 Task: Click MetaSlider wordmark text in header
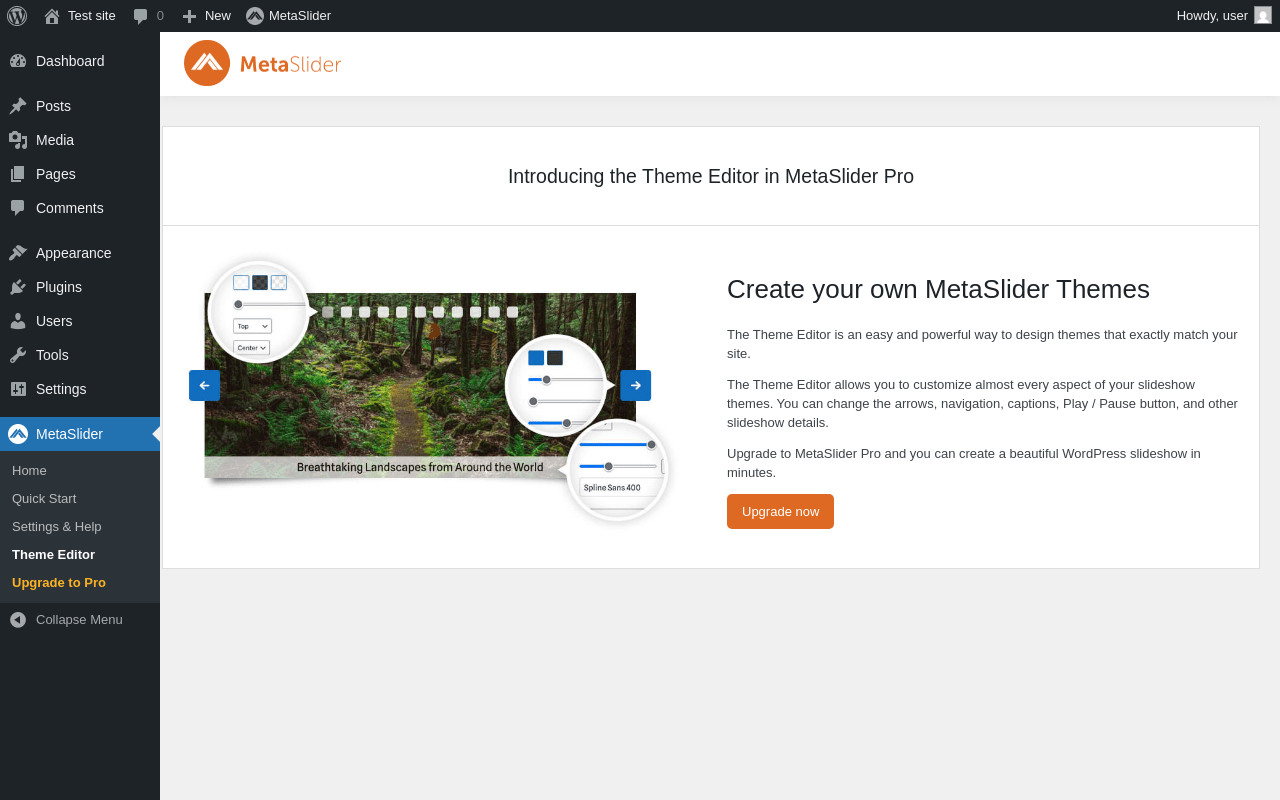[x=290, y=64]
